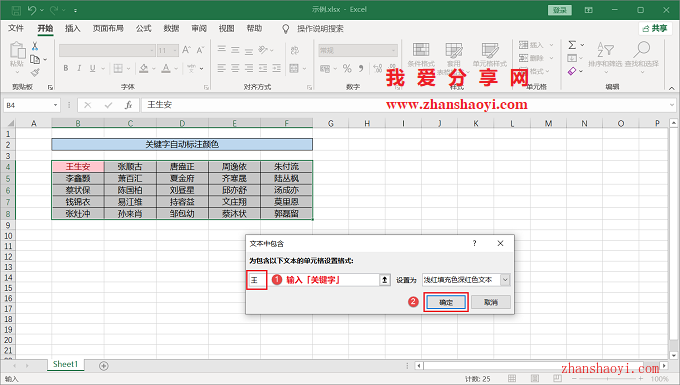Toggle Bold formatting button
The image size is (680, 385).
pyautogui.click(x=66, y=68)
